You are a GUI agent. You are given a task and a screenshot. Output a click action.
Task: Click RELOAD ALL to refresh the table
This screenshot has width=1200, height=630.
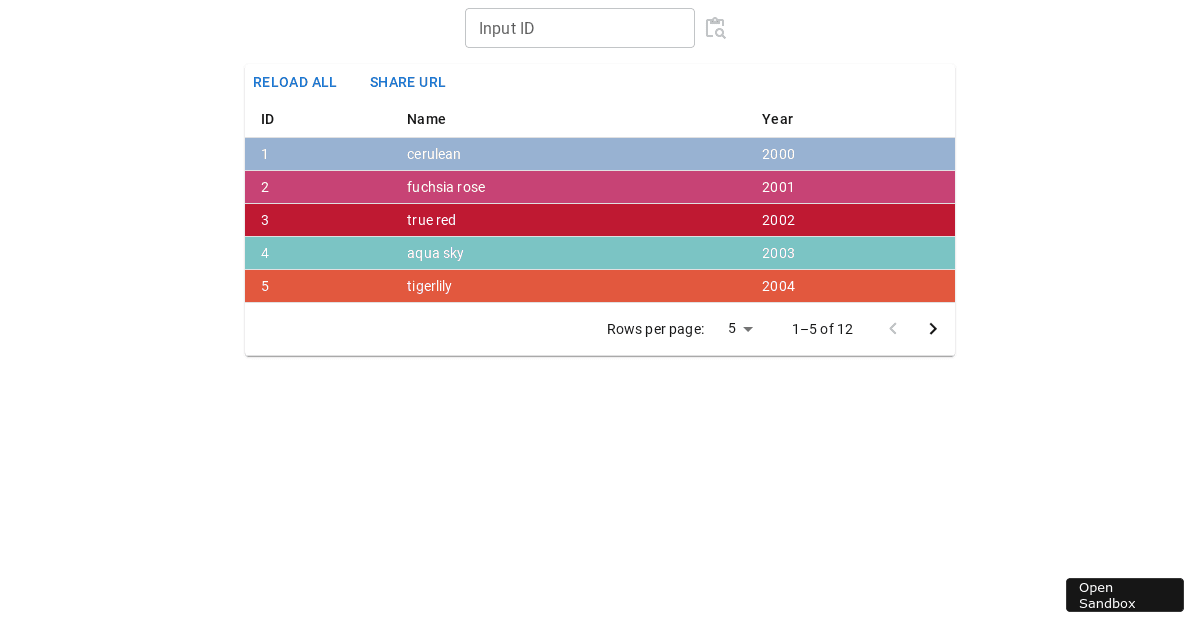click(x=294, y=82)
